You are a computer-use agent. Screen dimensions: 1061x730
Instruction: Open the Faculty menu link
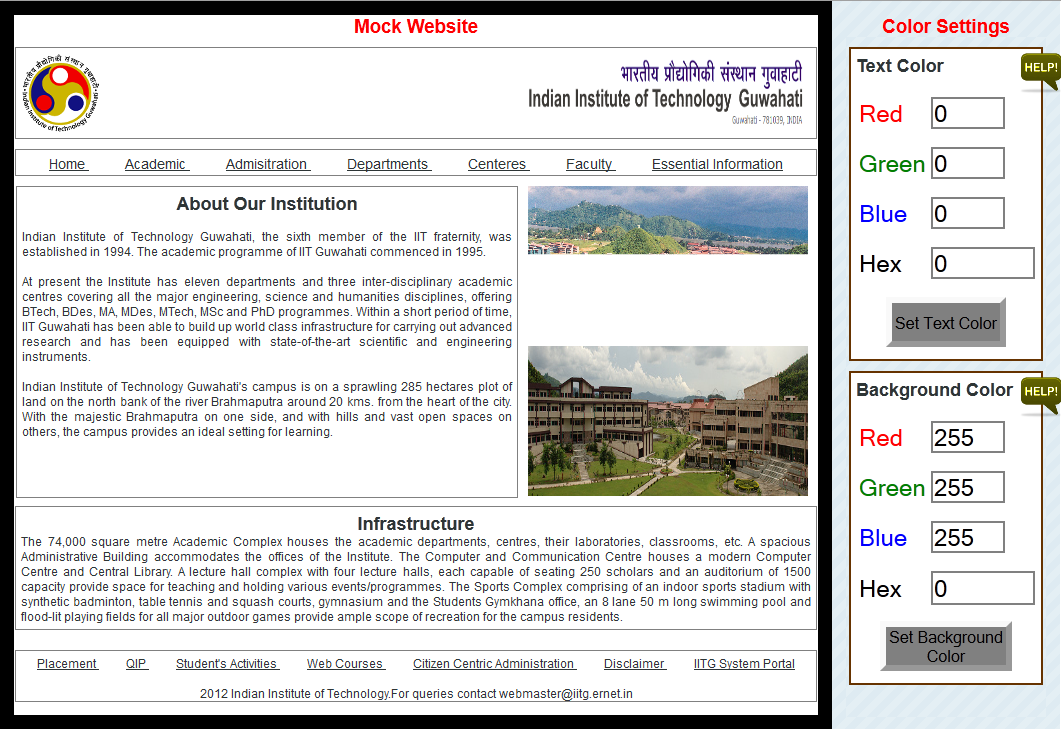[590, 164]
